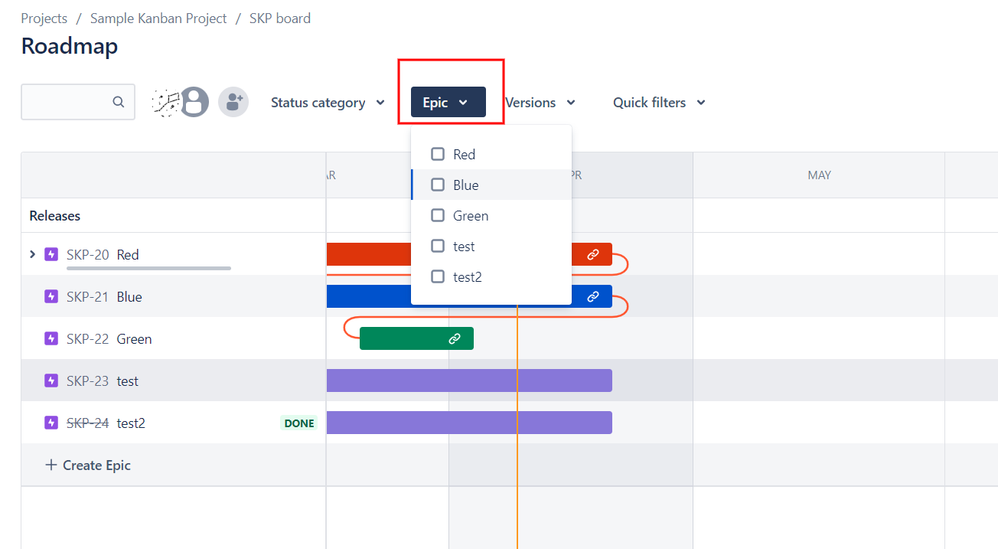Expand the SKP-20 Red epic row
The image size is (998, 549).
point(32,255)
